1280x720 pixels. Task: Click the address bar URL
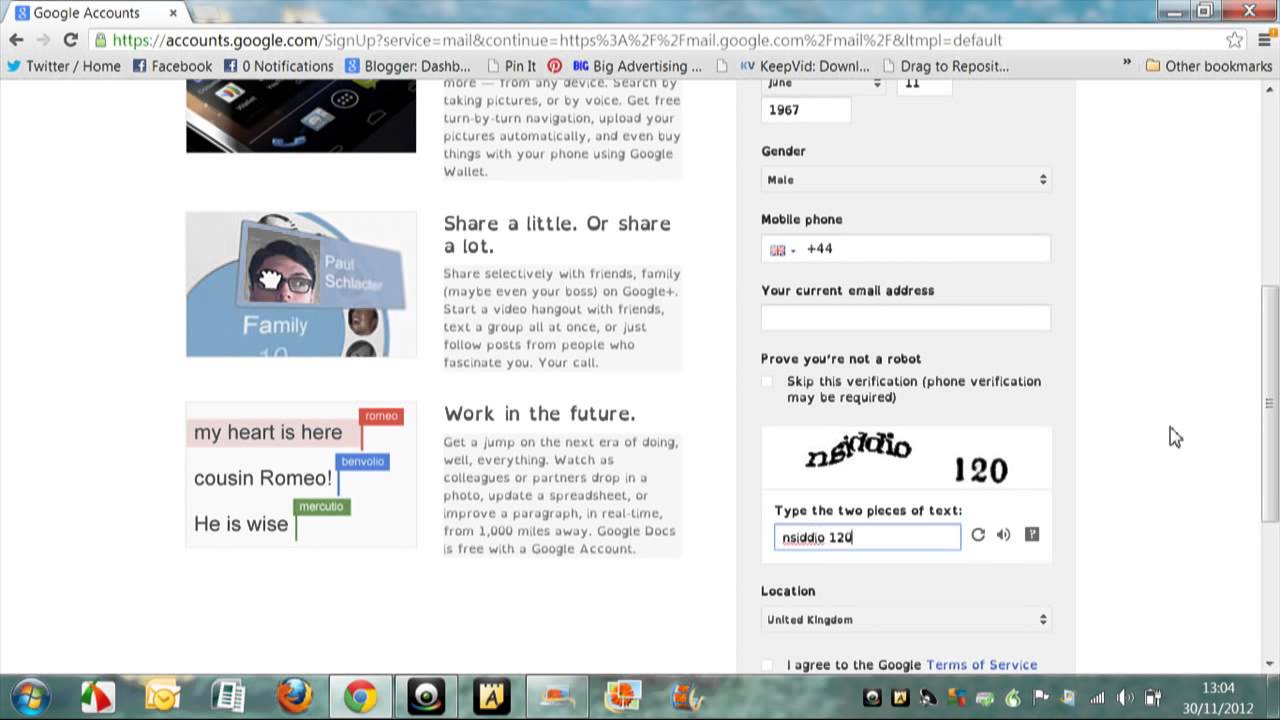[557, 40]
